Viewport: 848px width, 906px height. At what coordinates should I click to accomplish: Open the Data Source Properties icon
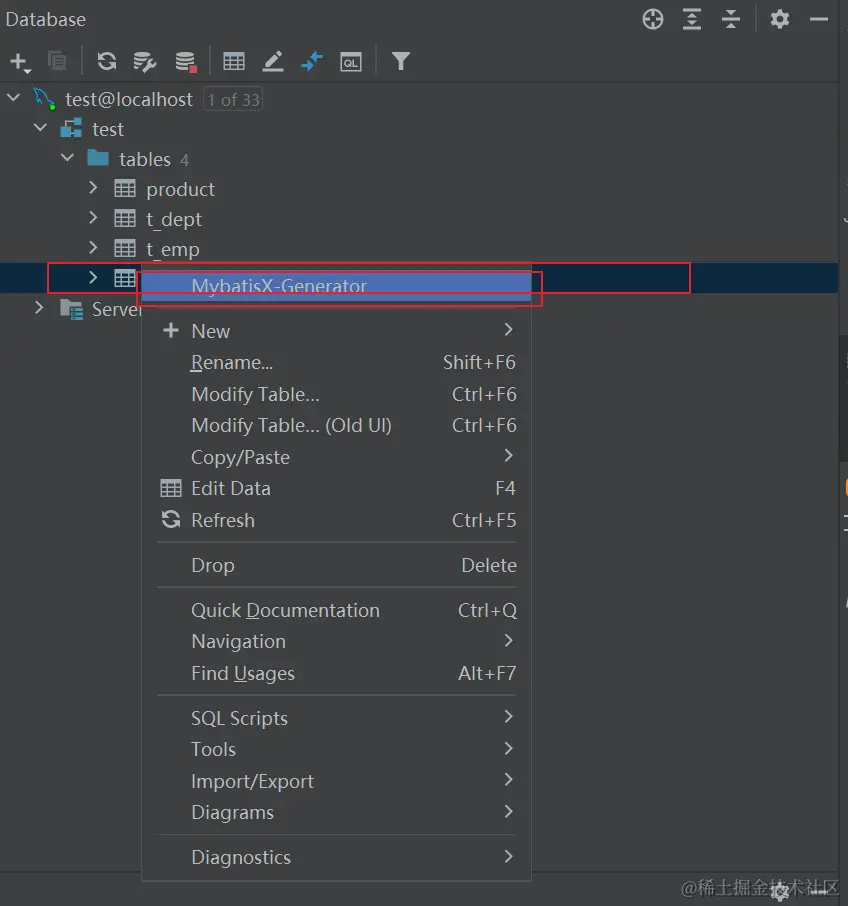click(144, 62)
